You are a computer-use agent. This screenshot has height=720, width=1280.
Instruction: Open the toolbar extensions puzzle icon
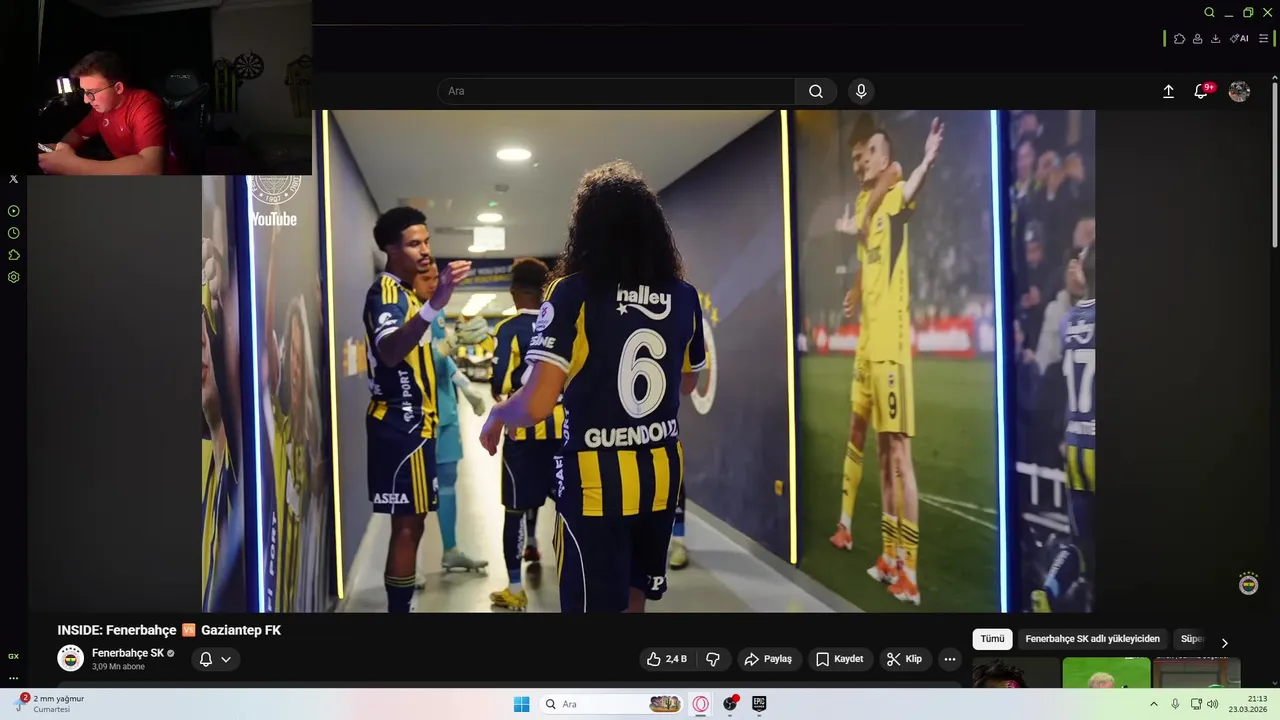1179,39
